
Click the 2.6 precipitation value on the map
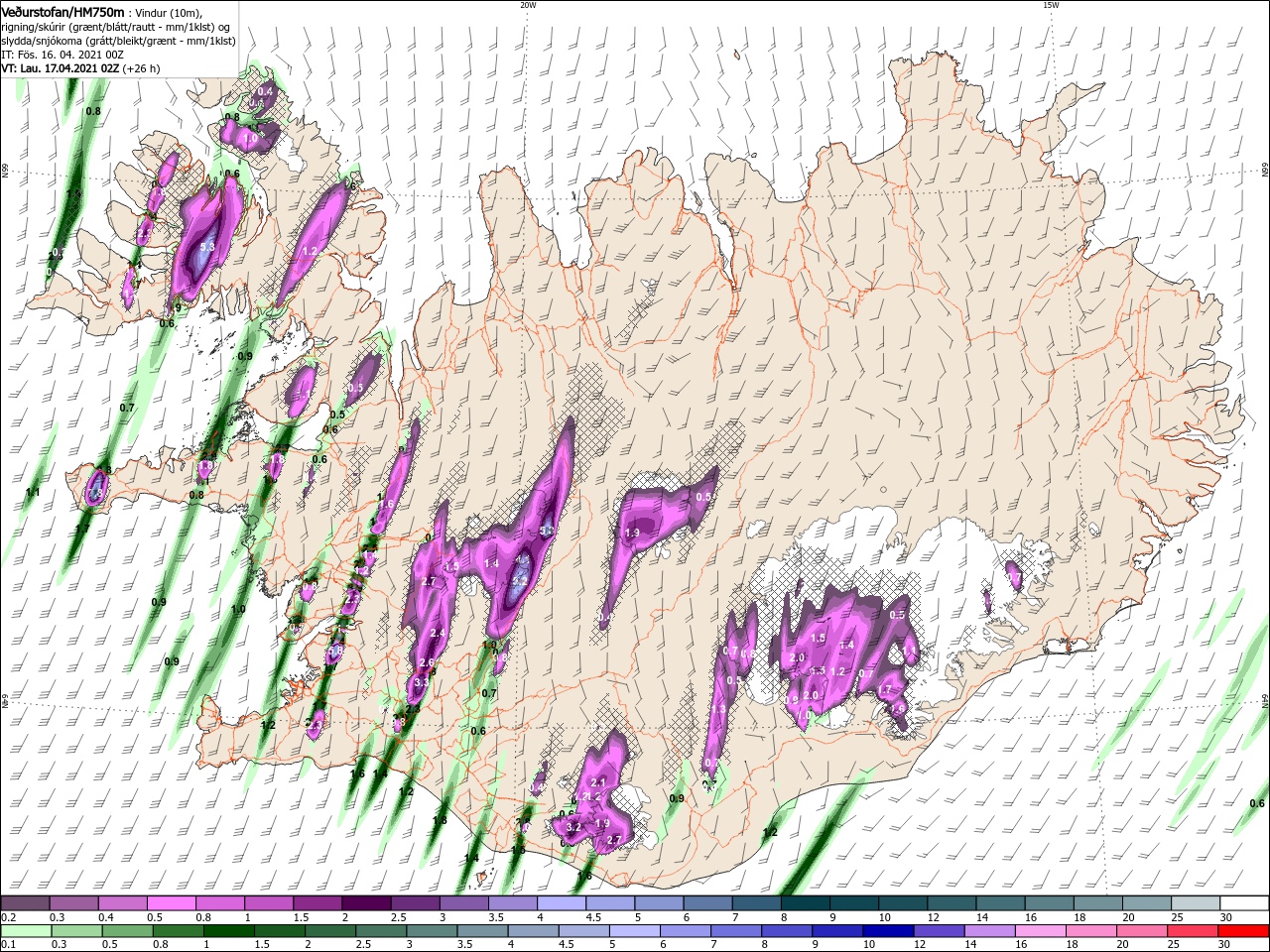(427, 662)
